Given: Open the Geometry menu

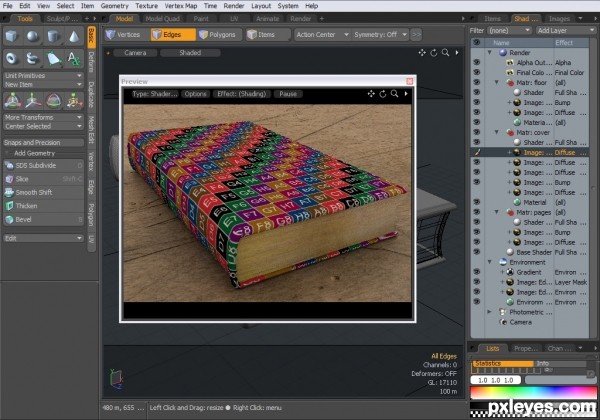Looking at the screenshot, I should tap(114, 6).
